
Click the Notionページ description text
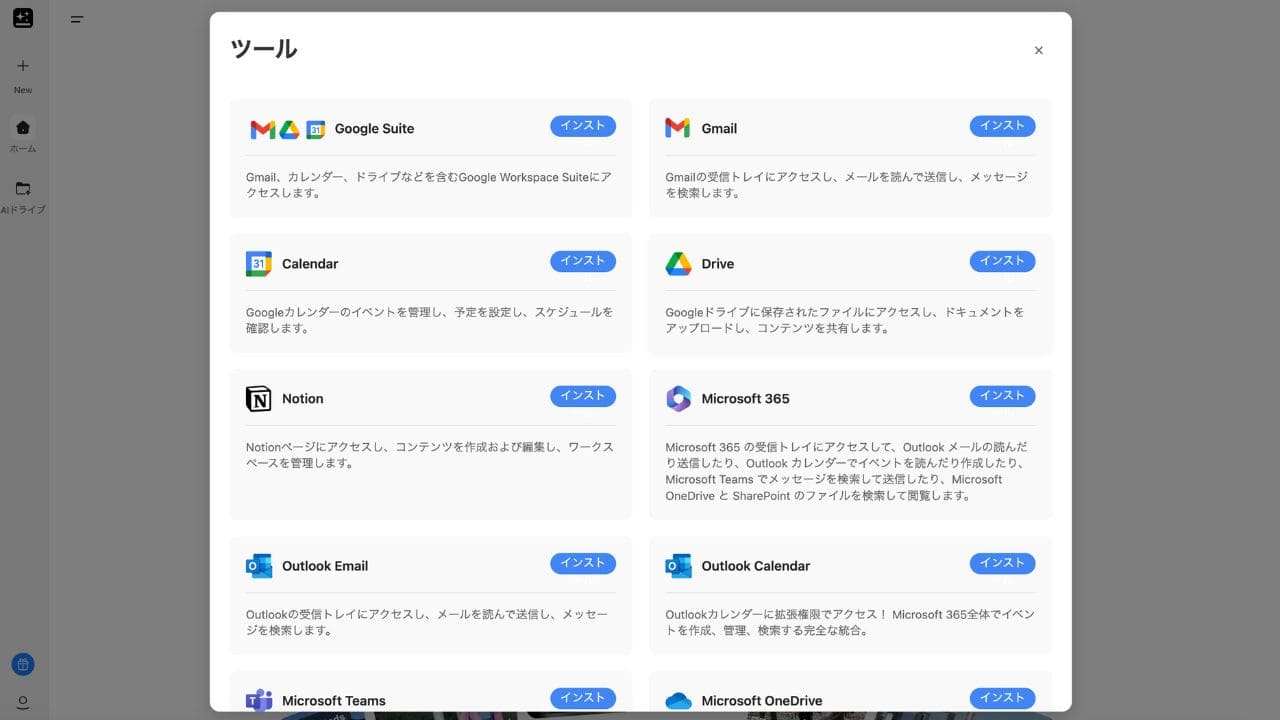(x=430, y=455)
